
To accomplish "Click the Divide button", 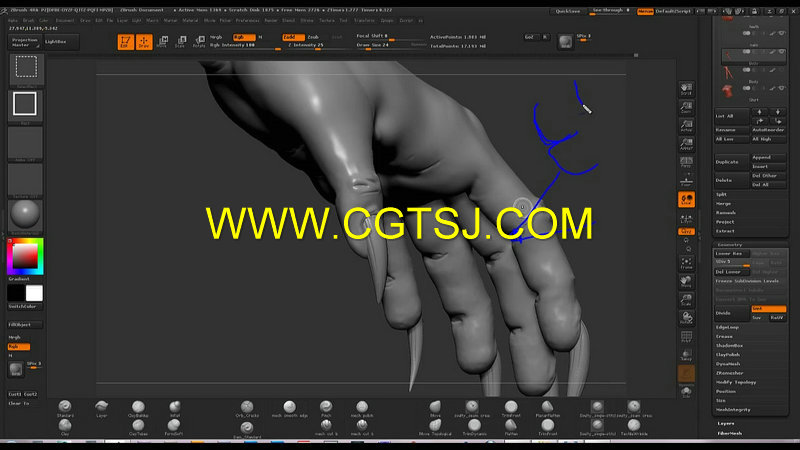I will (732, 313).
